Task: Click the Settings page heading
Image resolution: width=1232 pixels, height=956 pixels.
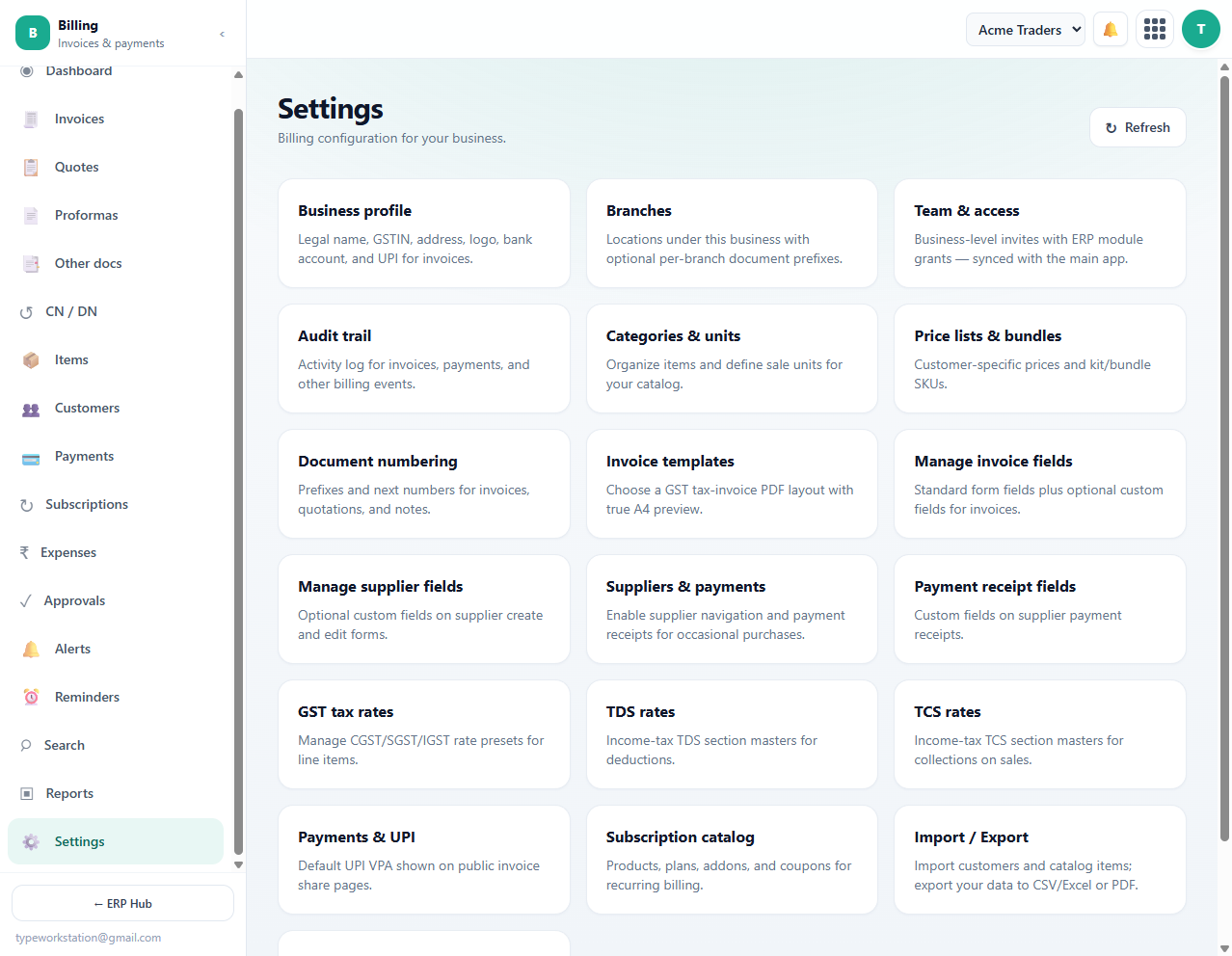Action: pyautogui.click(x=331, y=109)
